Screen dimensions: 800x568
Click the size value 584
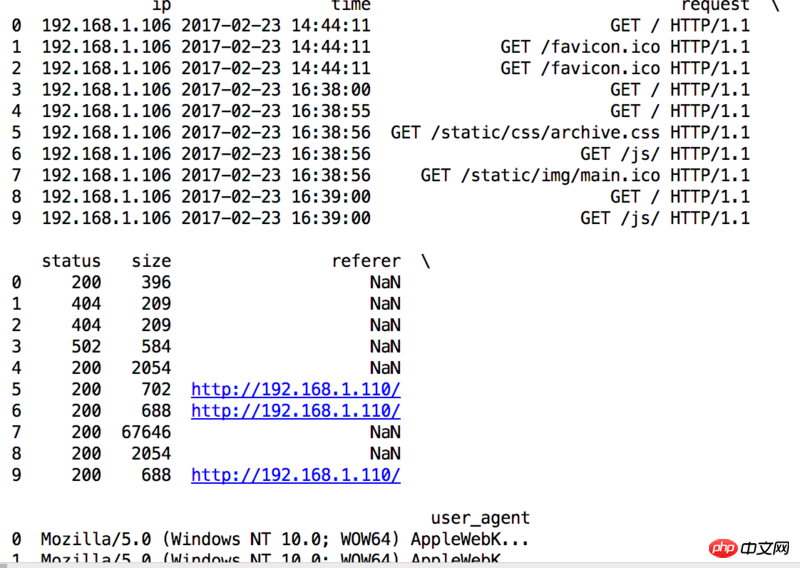156,346
